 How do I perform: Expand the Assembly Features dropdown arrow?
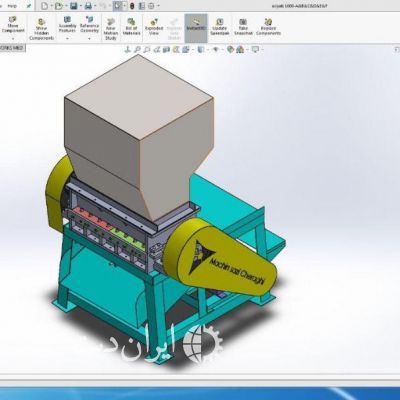[x=67, y=39]
